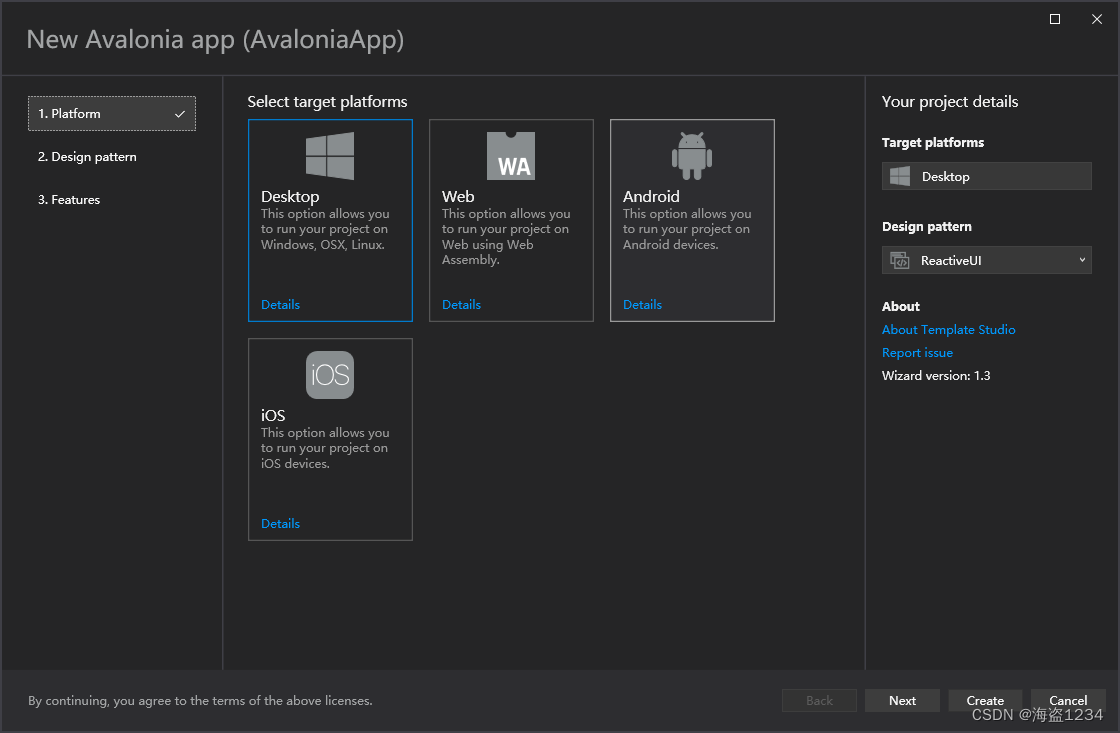Close the New Avalonia app dialog
Image resolution: width=1120 pixels, height=733 pixels.
[1097, 19]
